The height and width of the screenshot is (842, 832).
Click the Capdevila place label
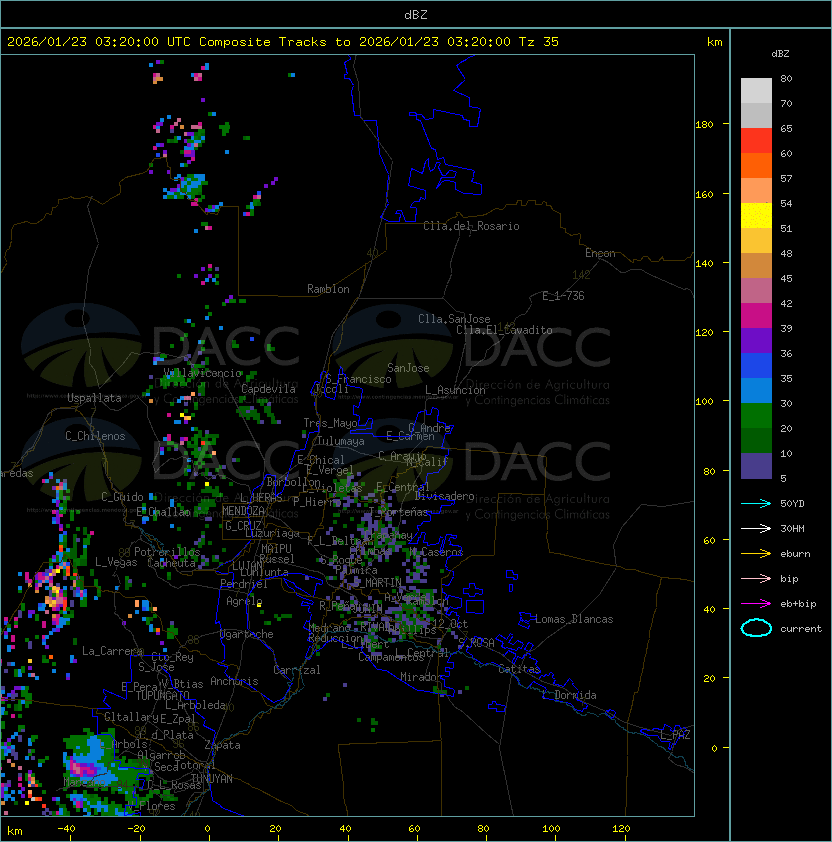click(x=268, y=389)
